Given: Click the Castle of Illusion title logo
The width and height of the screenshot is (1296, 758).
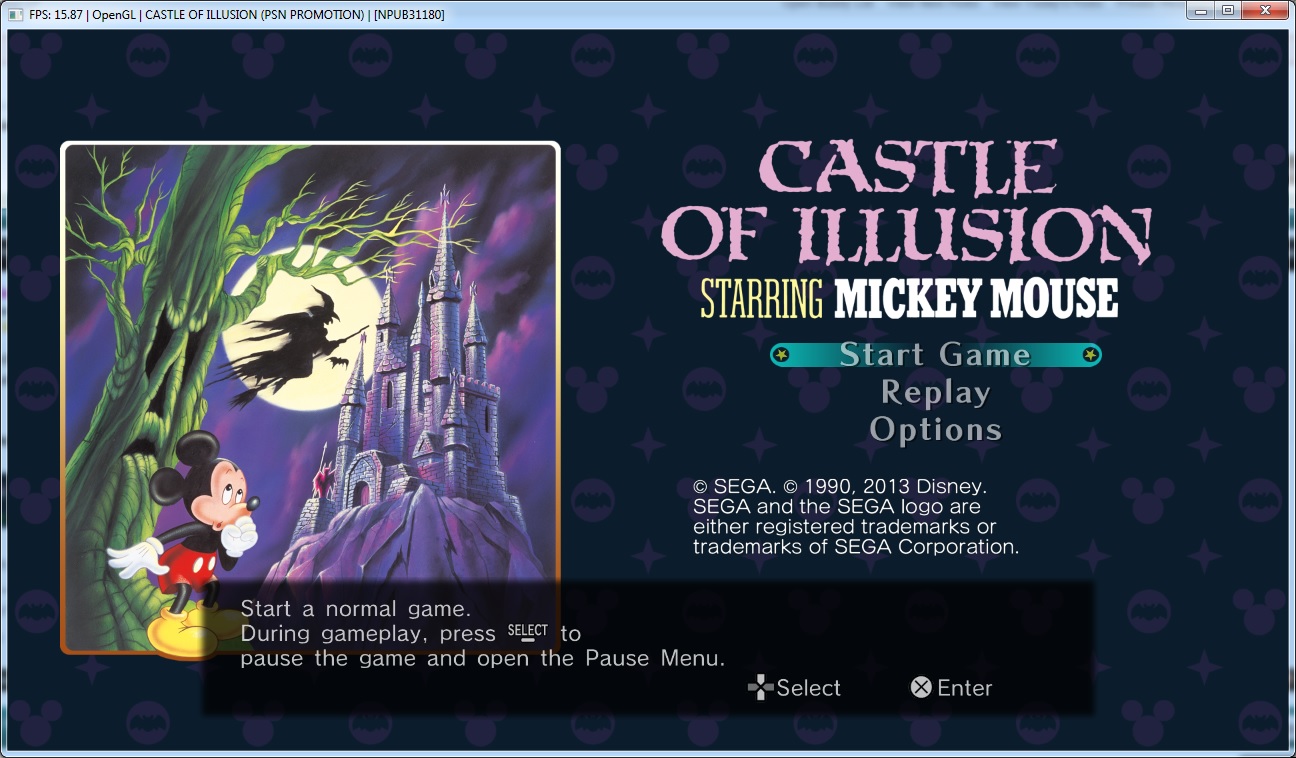Looking at the screenshot, I should pyautogui.click(x=906, y=202).
